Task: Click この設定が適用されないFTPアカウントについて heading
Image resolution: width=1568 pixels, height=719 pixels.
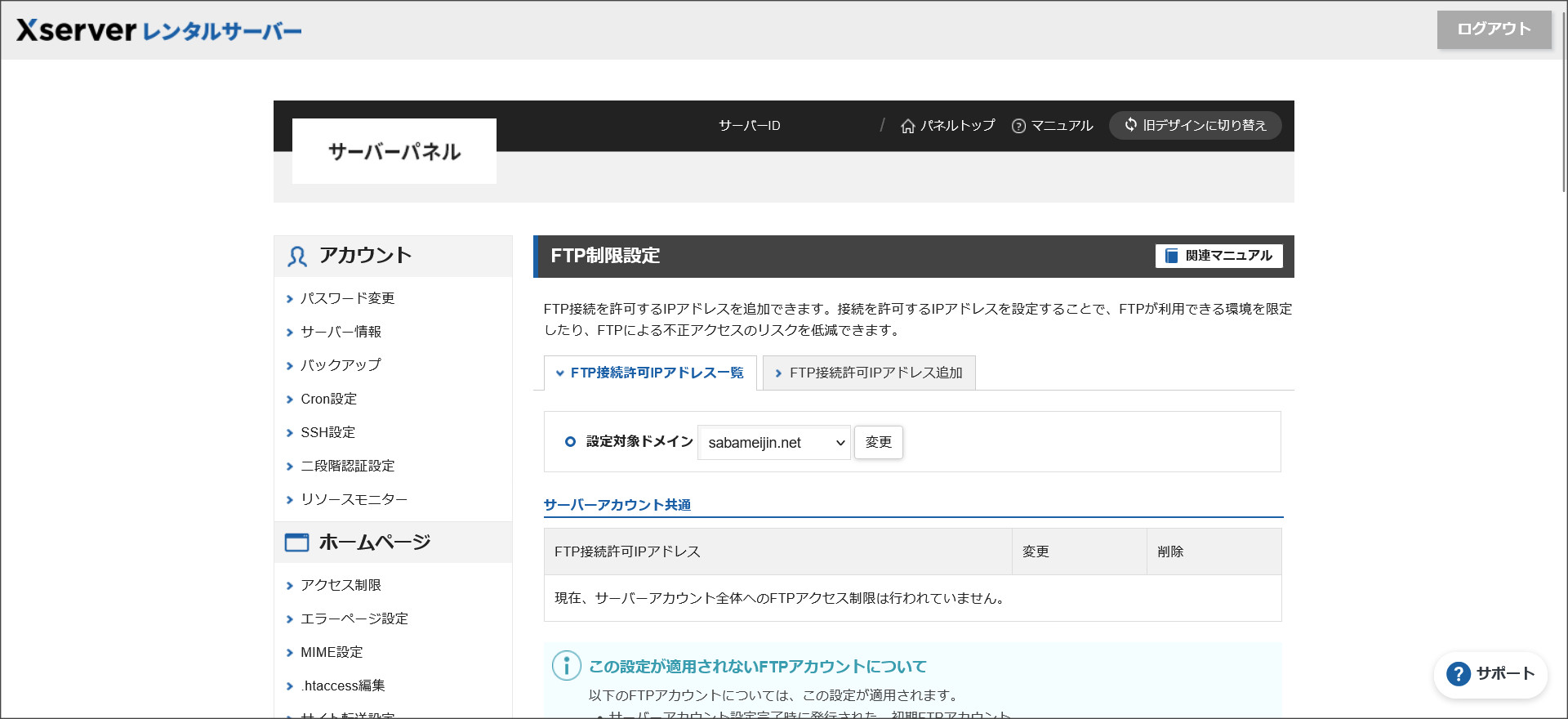Action: (758, 667)
